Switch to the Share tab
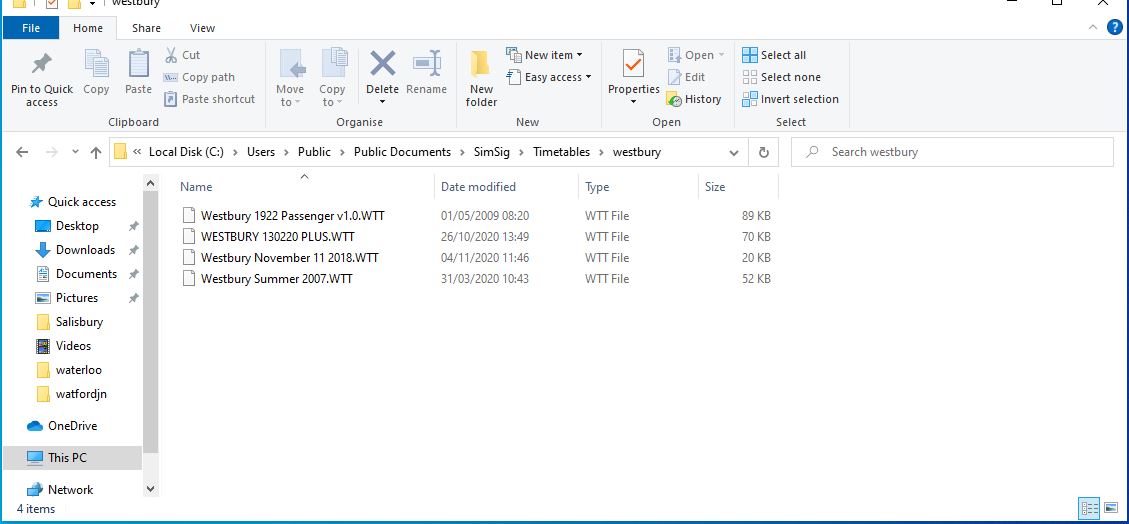This screenshot has height=524, width=1129. point(146,28)
